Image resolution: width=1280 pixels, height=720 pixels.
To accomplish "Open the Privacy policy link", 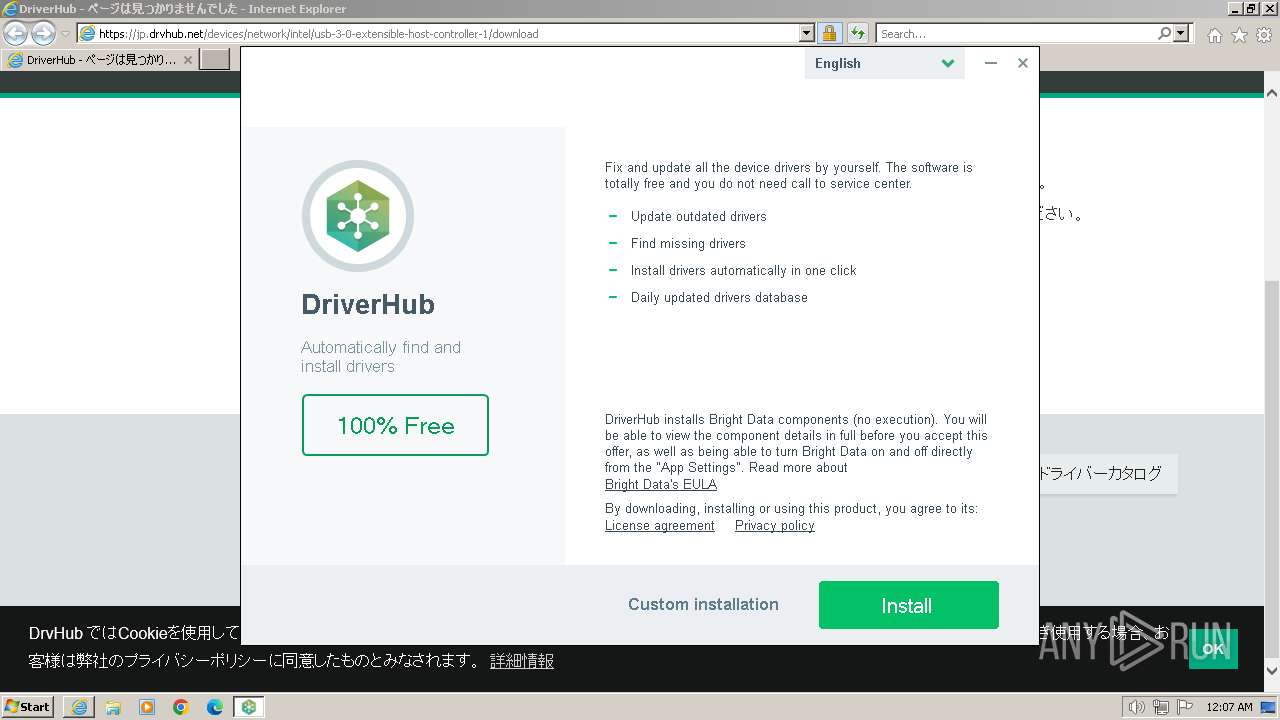I will click(775, 526).
